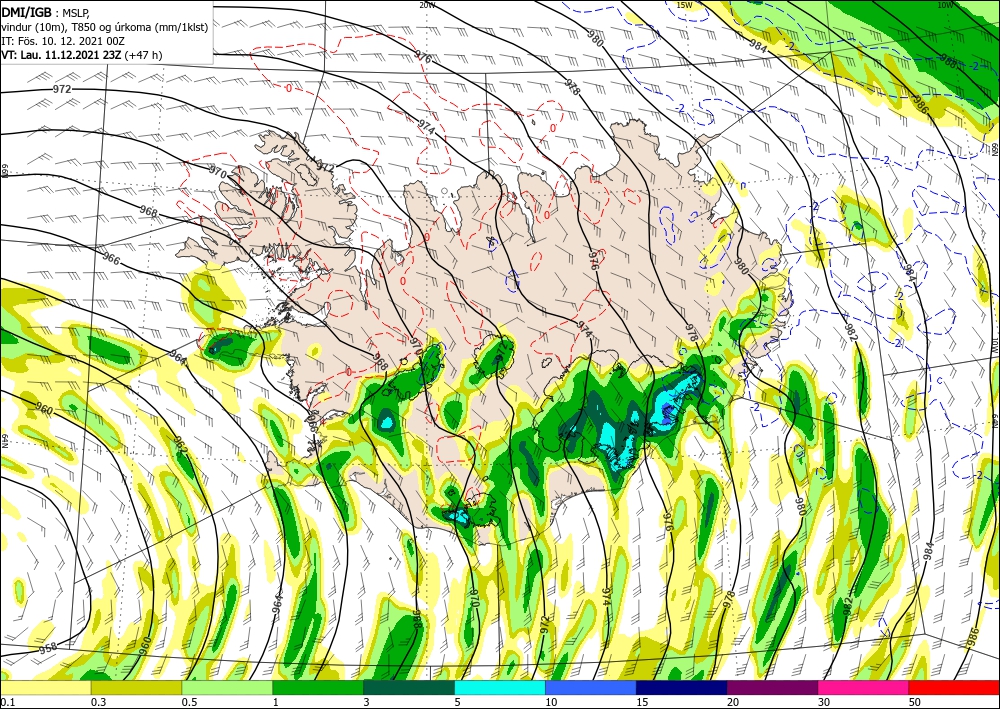The width and height of the screenshot is (1000, 709).
Task: Click the "IT: Fös. 10. 12. 2021 00Z" line
Action: pyautogui.click(x=63, y=41)
